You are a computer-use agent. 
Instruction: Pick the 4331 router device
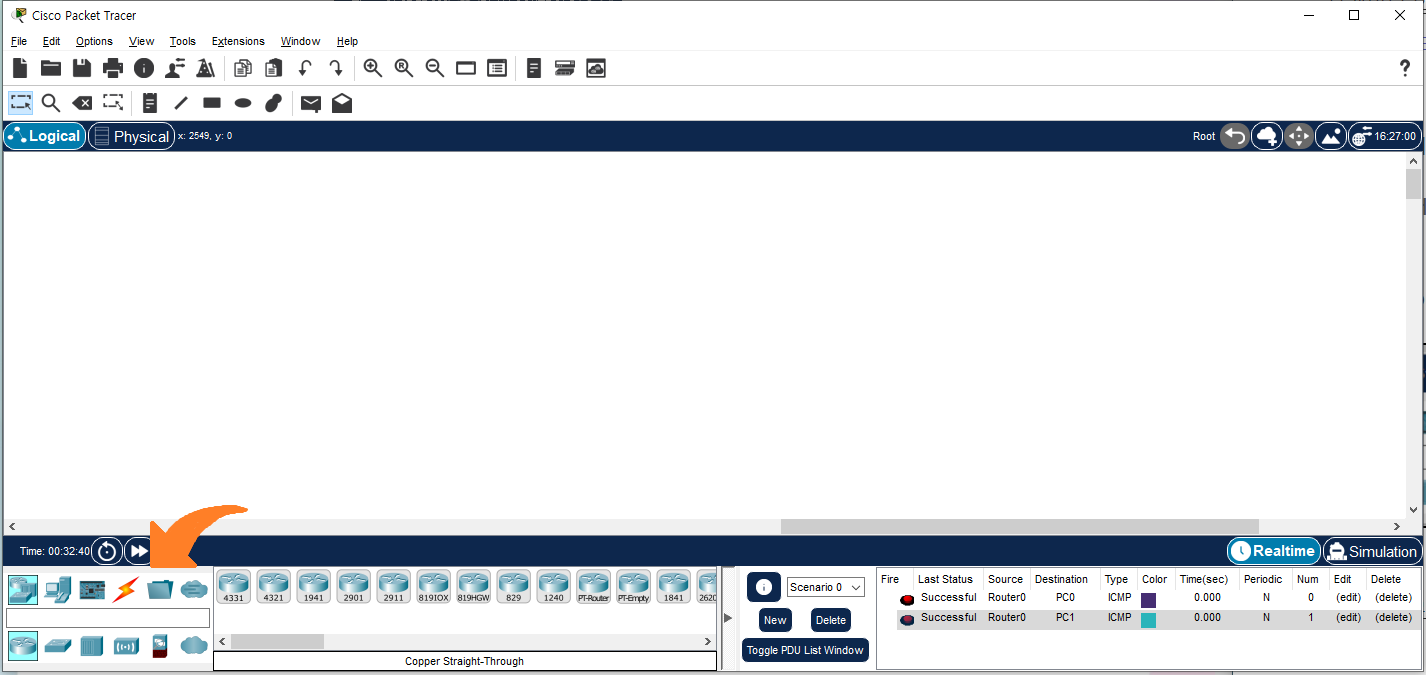[234, 586]
